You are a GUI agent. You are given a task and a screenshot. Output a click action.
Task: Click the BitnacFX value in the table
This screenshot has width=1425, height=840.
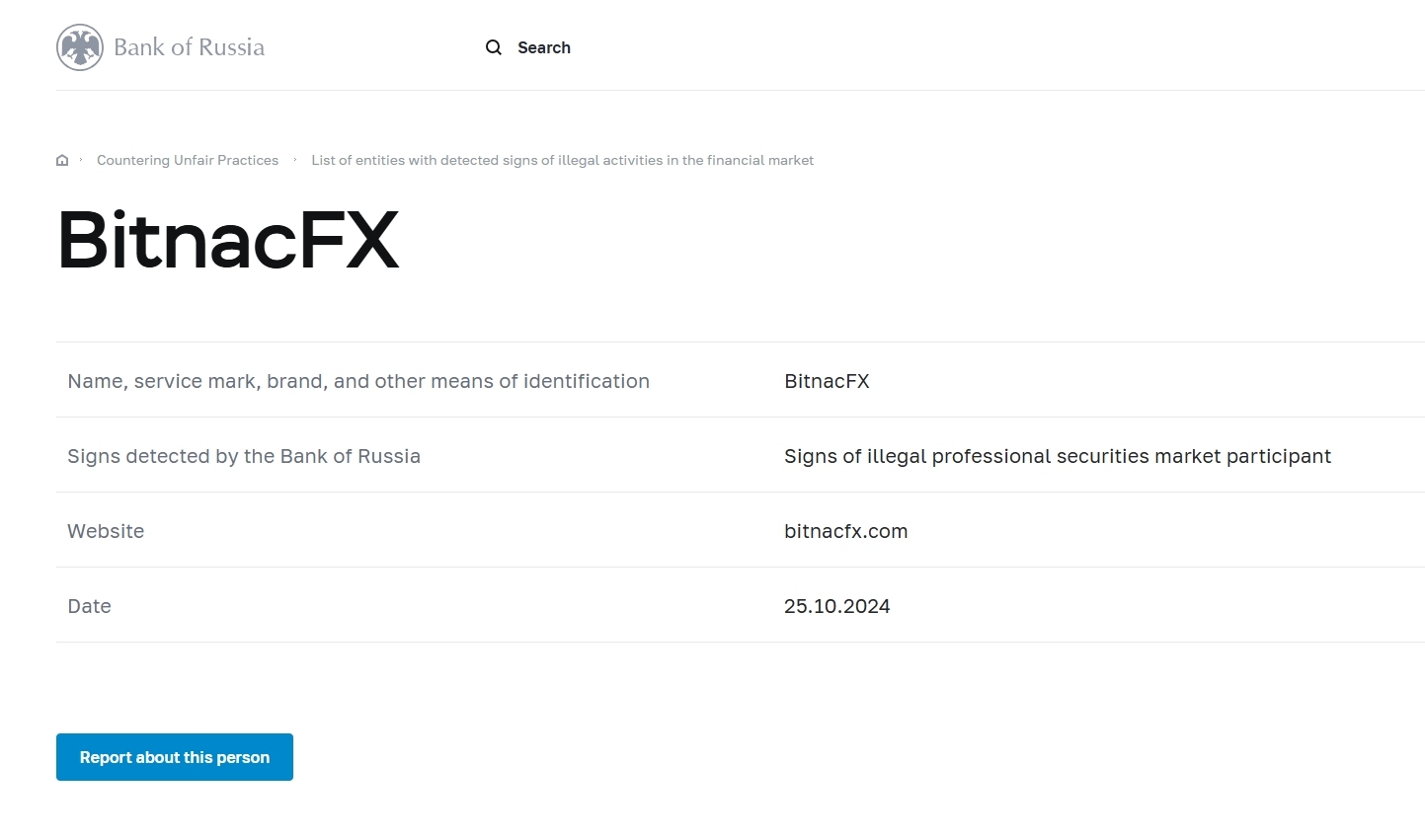point(827,381)
